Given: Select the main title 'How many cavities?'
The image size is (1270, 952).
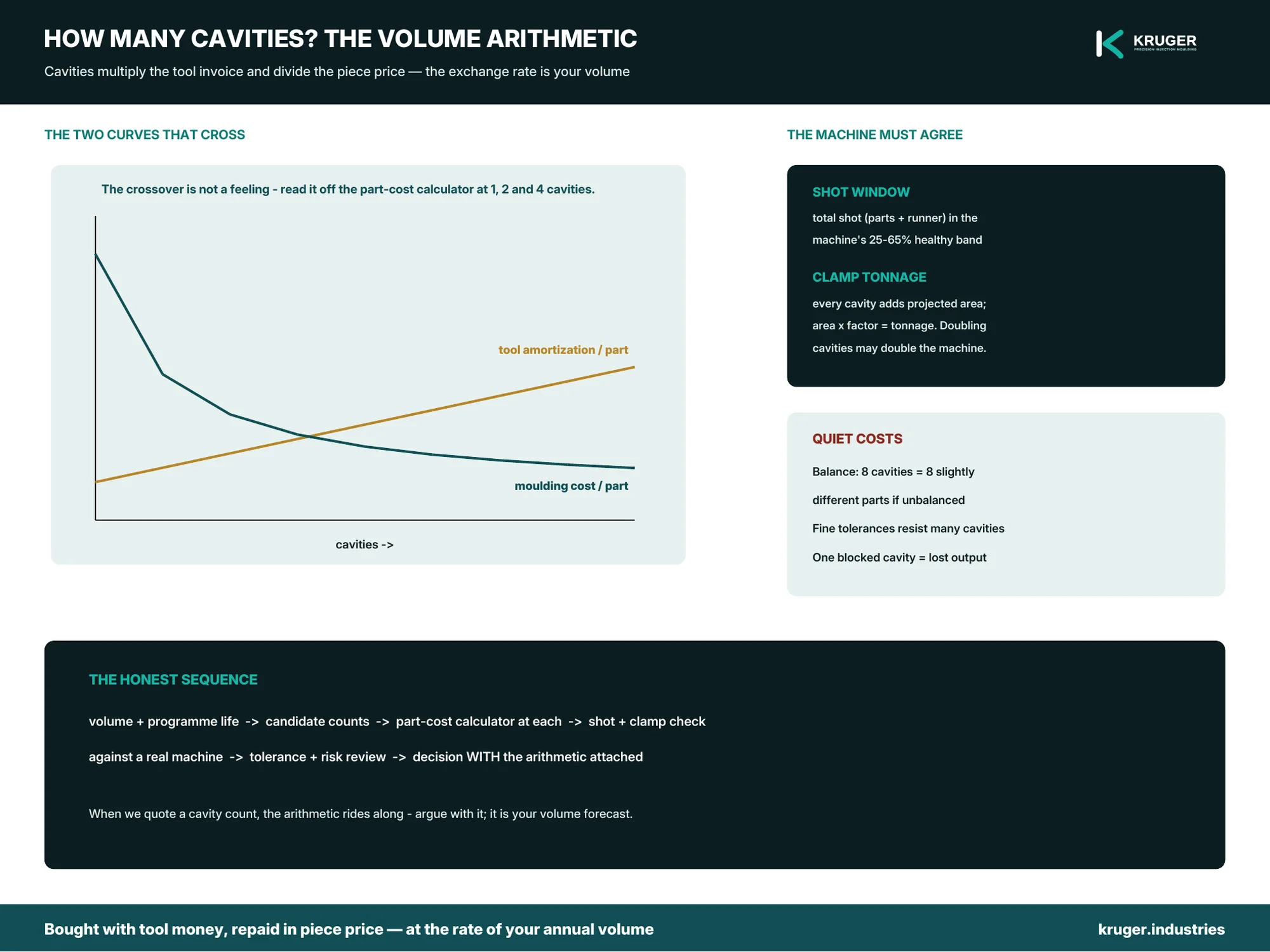Looking at the screenshot, I should [340, 39].
